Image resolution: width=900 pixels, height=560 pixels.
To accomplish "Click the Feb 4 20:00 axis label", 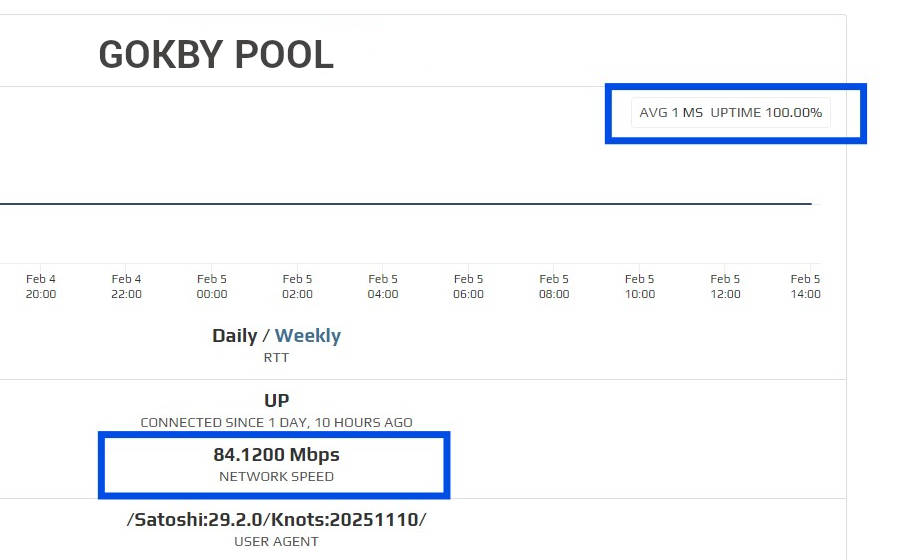I will click(41, 286).
